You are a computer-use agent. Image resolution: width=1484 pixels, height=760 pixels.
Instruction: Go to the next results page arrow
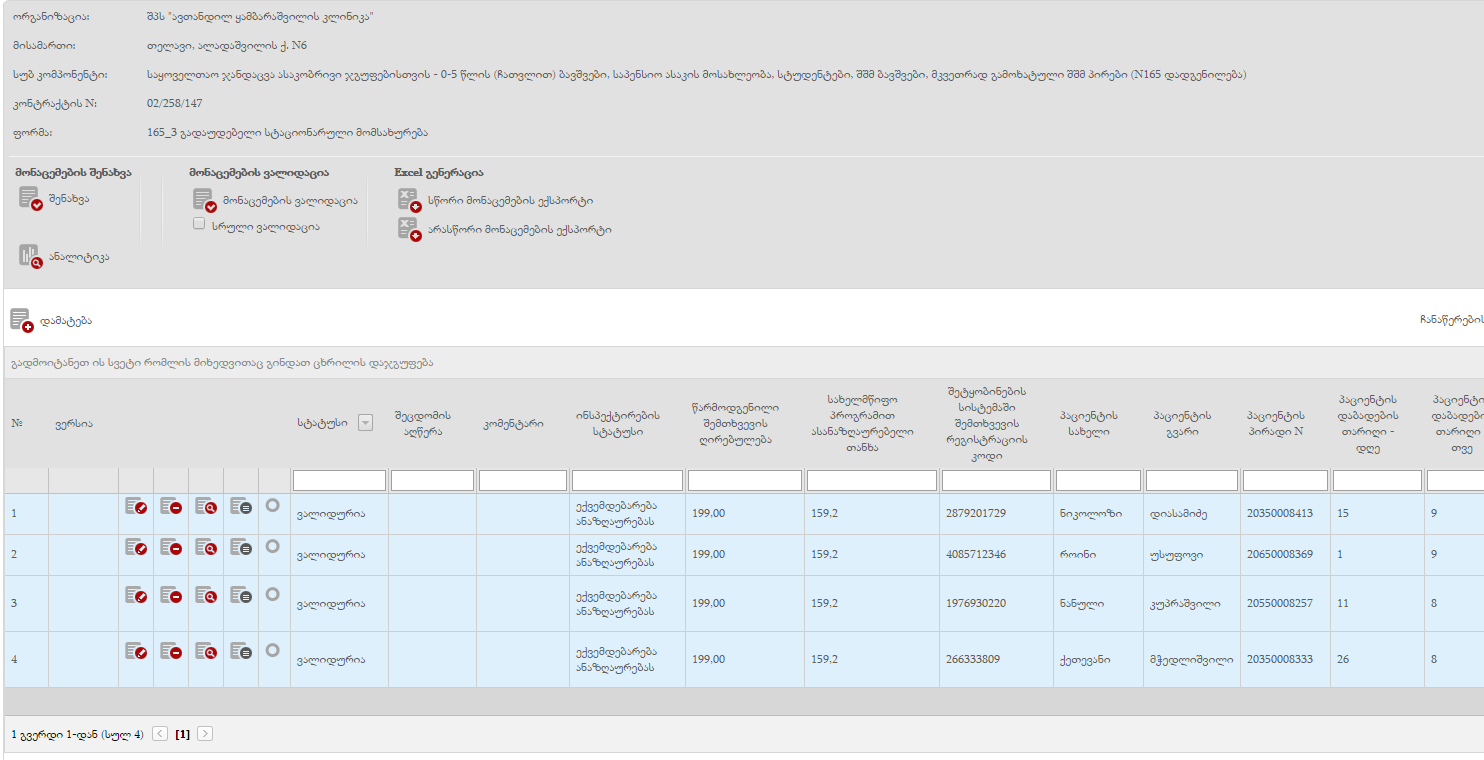tap(205, 734)
